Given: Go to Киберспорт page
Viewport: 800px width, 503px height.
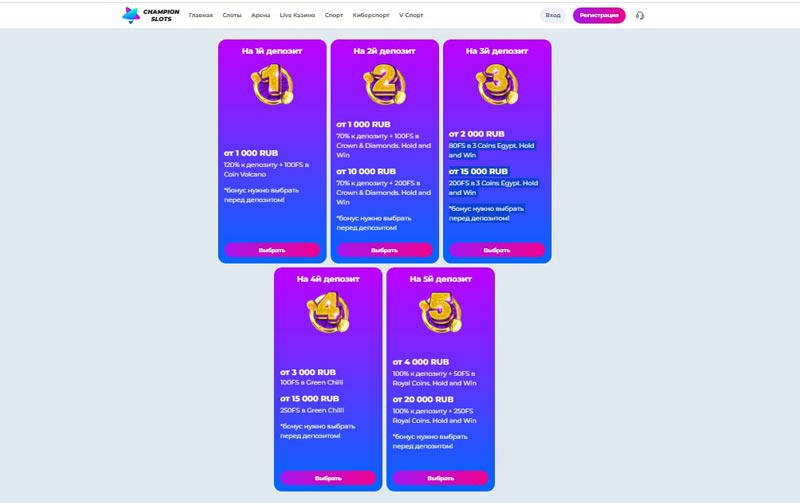Looking at the screenshot, I should (371, 15).
